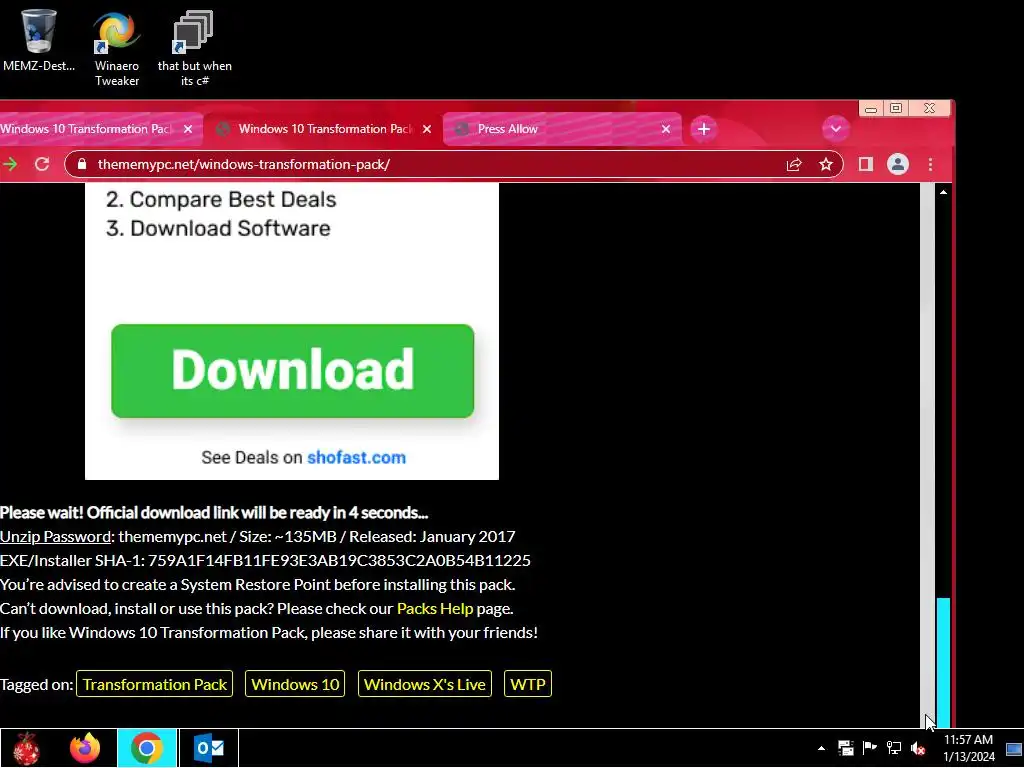Show hidden system tray icons

point(821,748)
